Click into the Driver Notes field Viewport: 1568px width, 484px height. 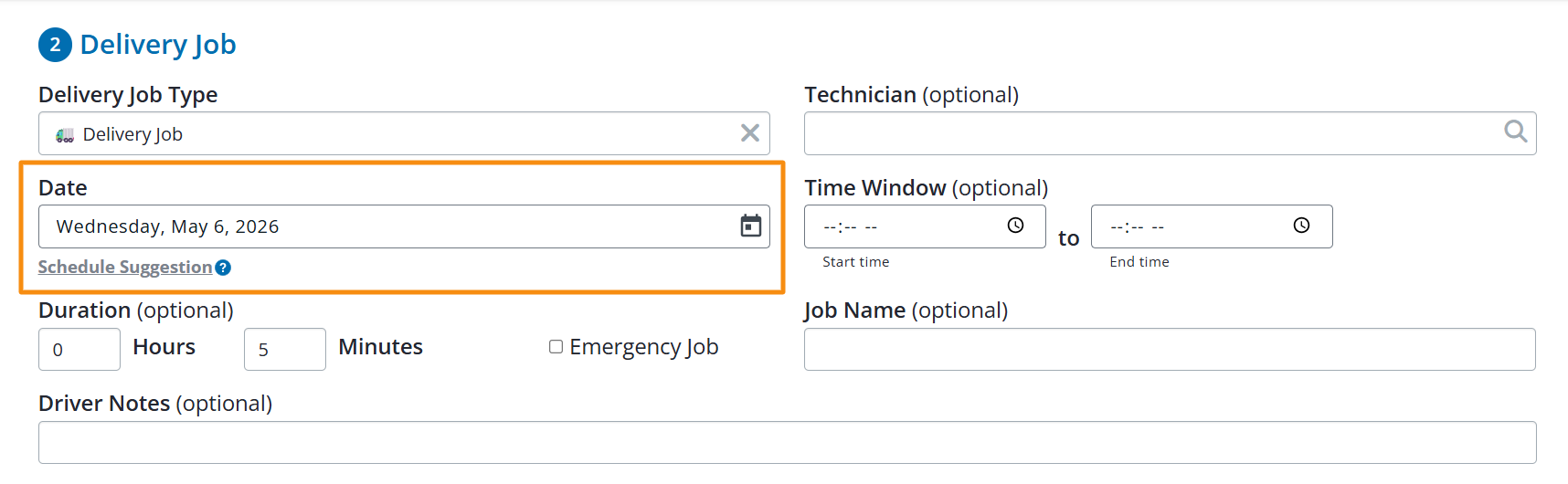click(788, 442)
